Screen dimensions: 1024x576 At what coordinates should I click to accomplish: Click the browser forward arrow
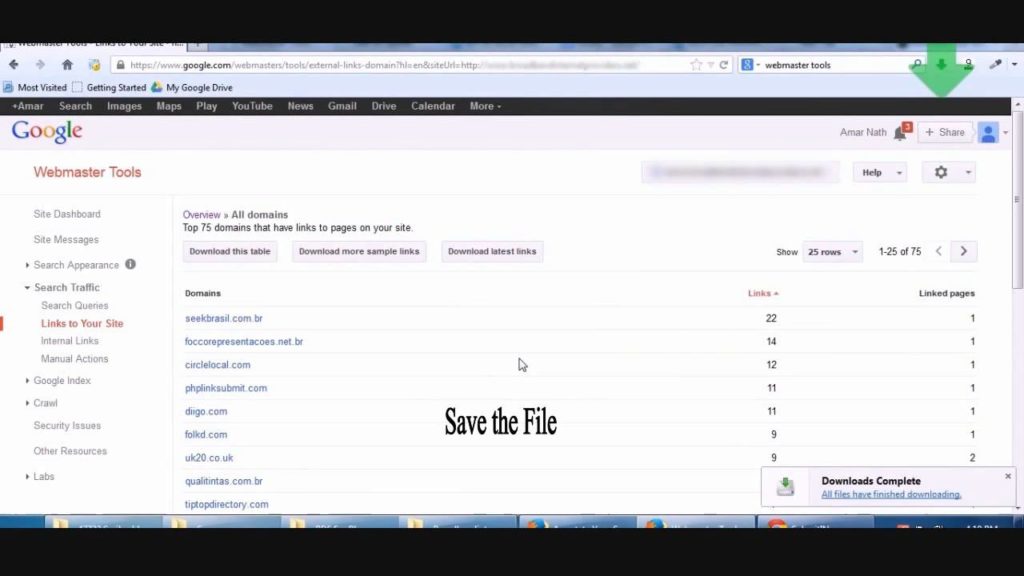40,65
